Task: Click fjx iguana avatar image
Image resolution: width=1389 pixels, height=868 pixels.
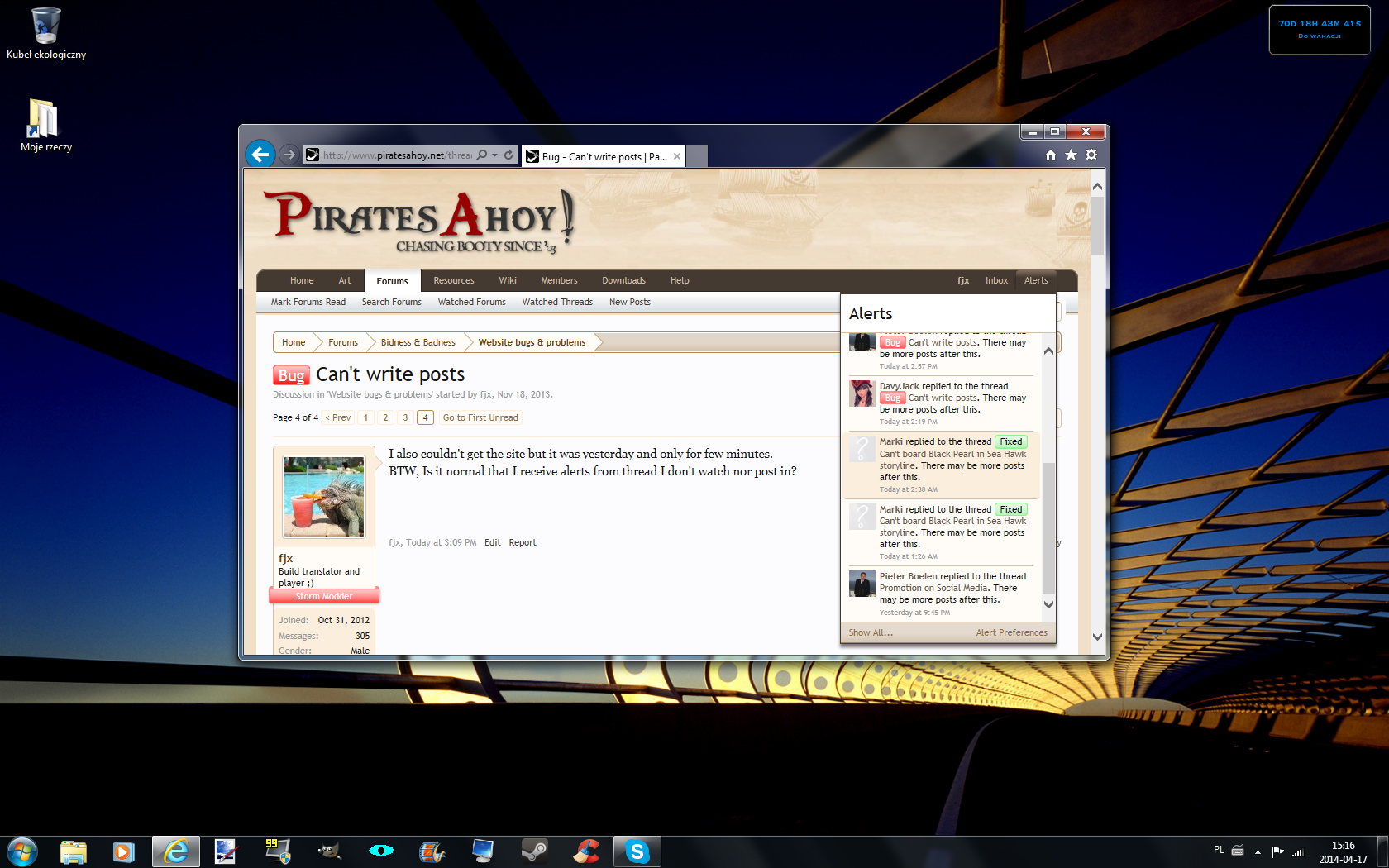Action: [x=324, y=497]
